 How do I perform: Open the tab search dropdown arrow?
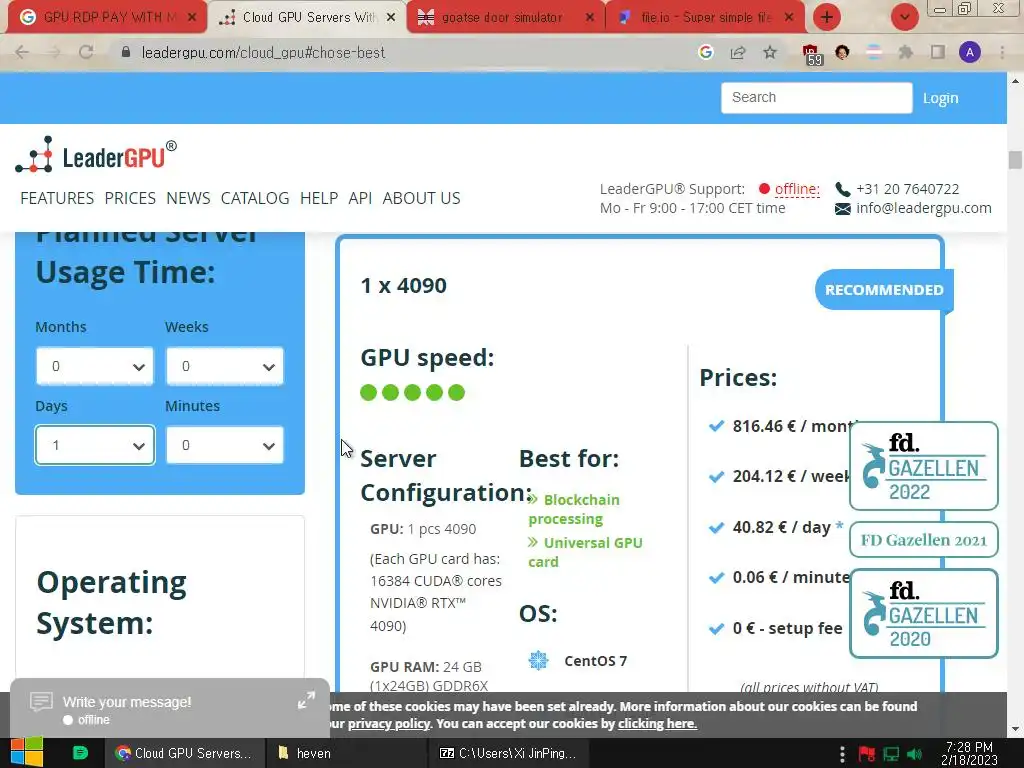(904, 17)
